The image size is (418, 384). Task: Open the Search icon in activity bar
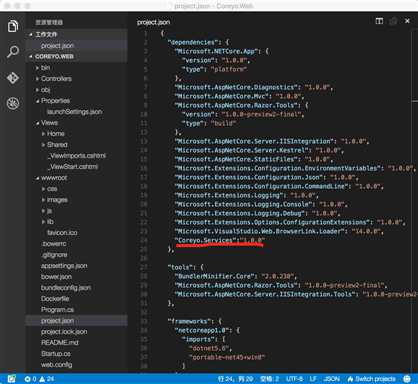point(13,52)
